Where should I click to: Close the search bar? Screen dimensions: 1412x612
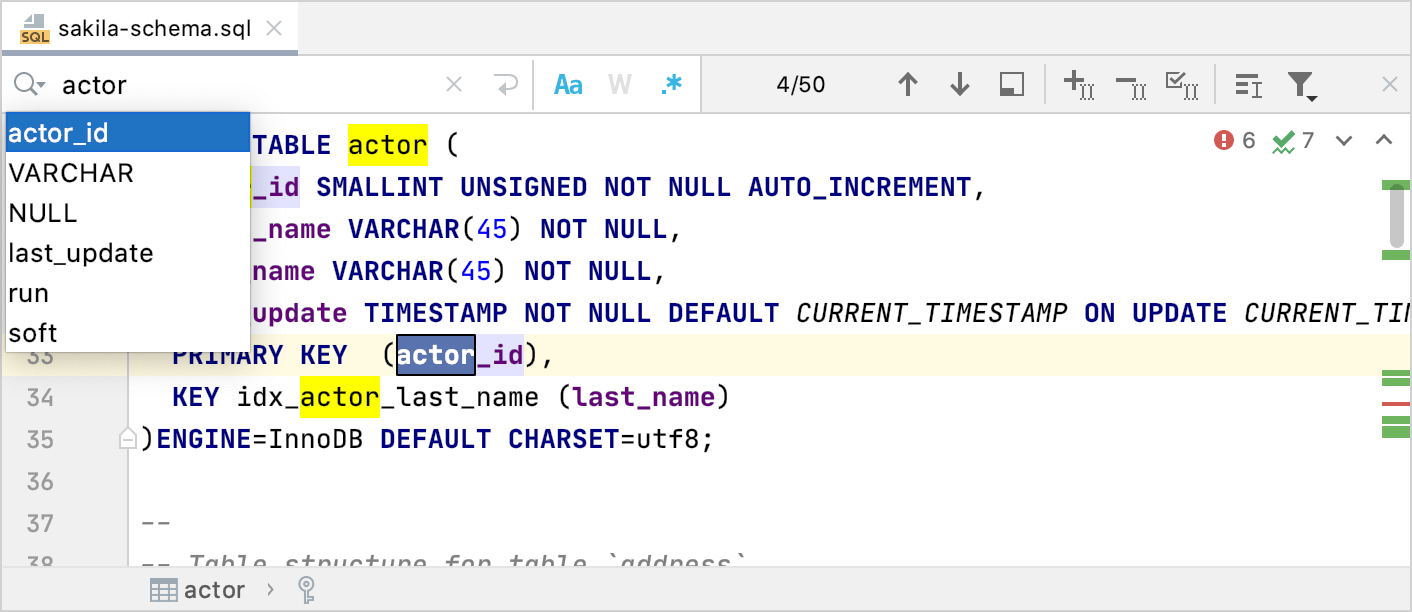click(1389, 85)
